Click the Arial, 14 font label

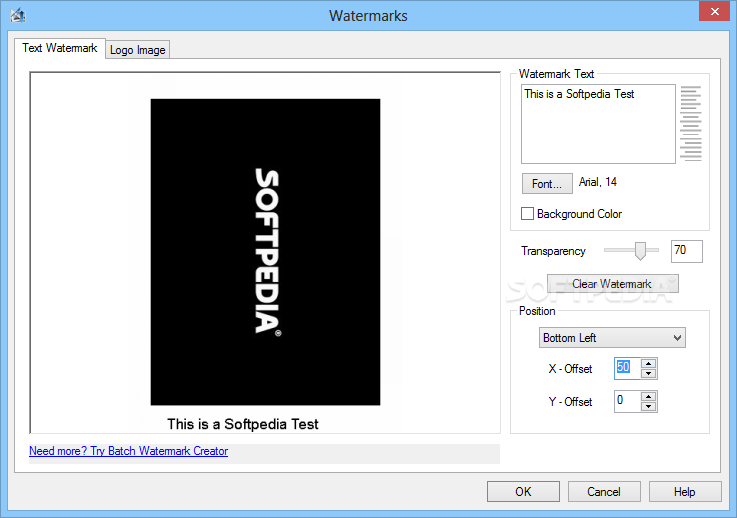pyautogui.click(x=597, y=182)
